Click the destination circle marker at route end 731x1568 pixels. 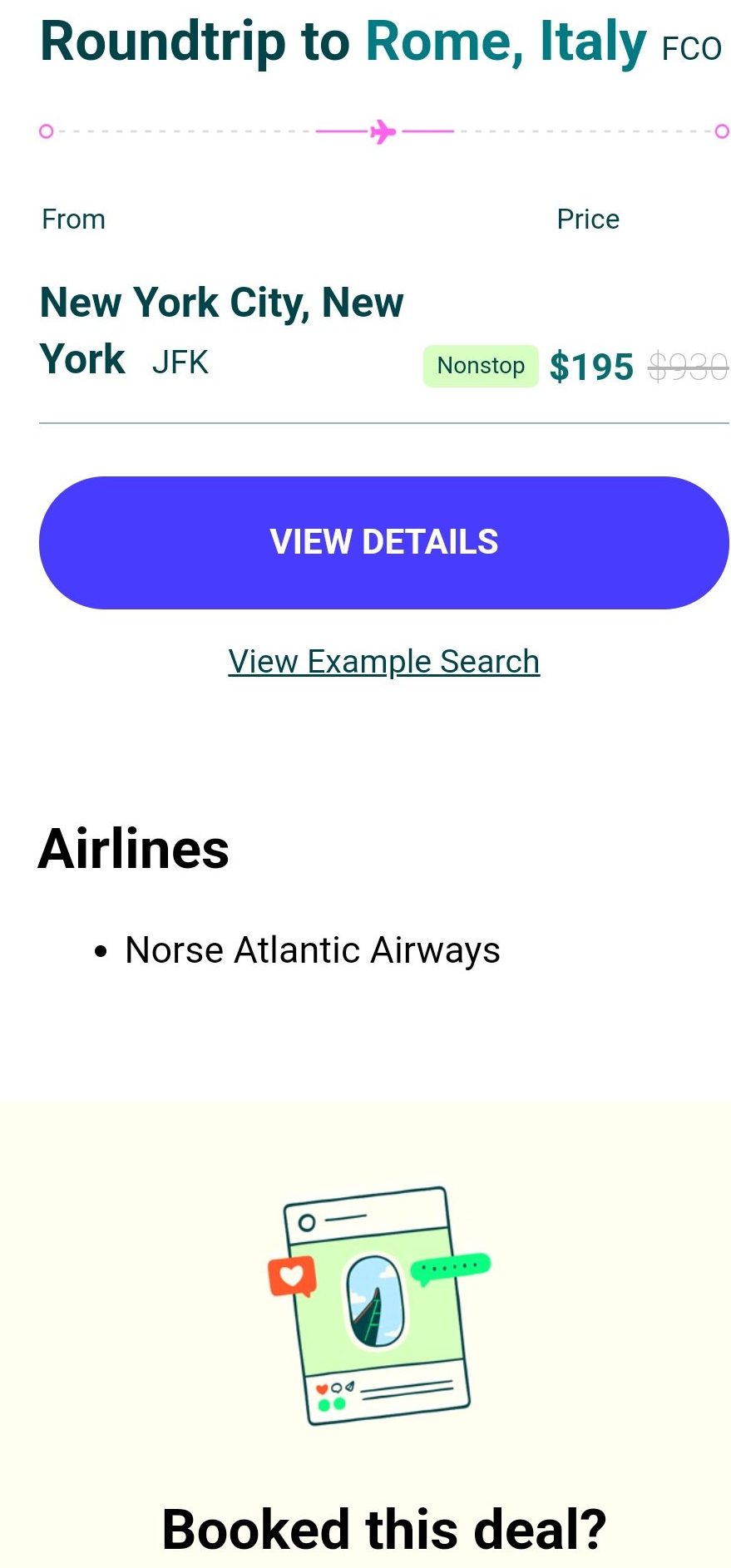(722, 131)
